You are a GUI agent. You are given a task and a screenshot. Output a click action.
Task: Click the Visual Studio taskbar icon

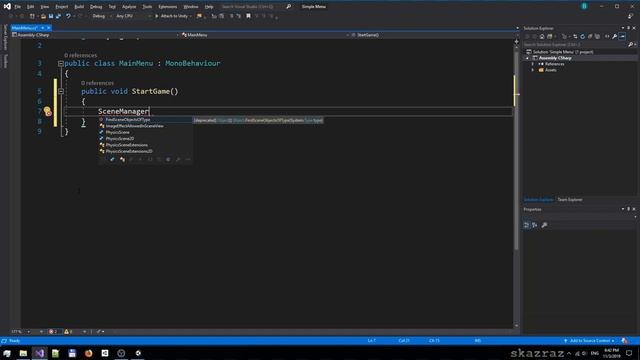[40, 353]
